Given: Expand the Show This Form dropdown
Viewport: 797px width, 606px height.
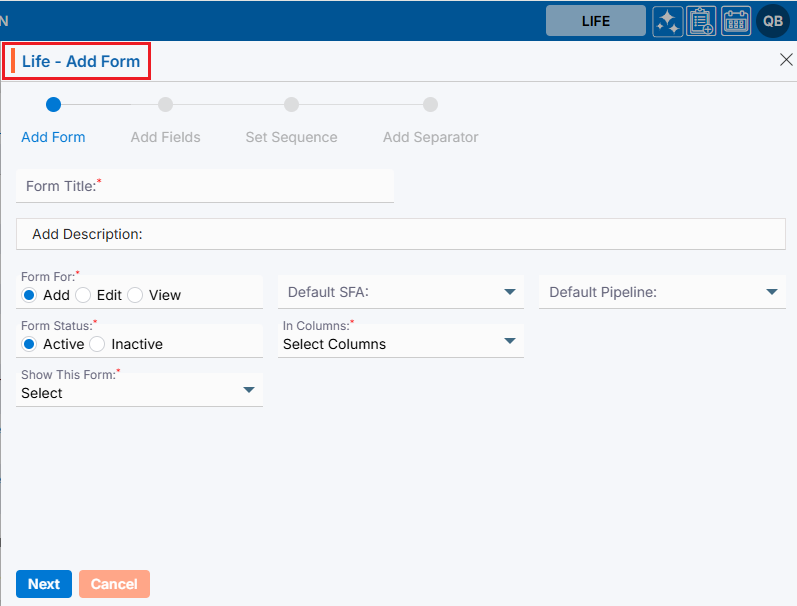Looking at the screenshot, I should coord(139,392).
